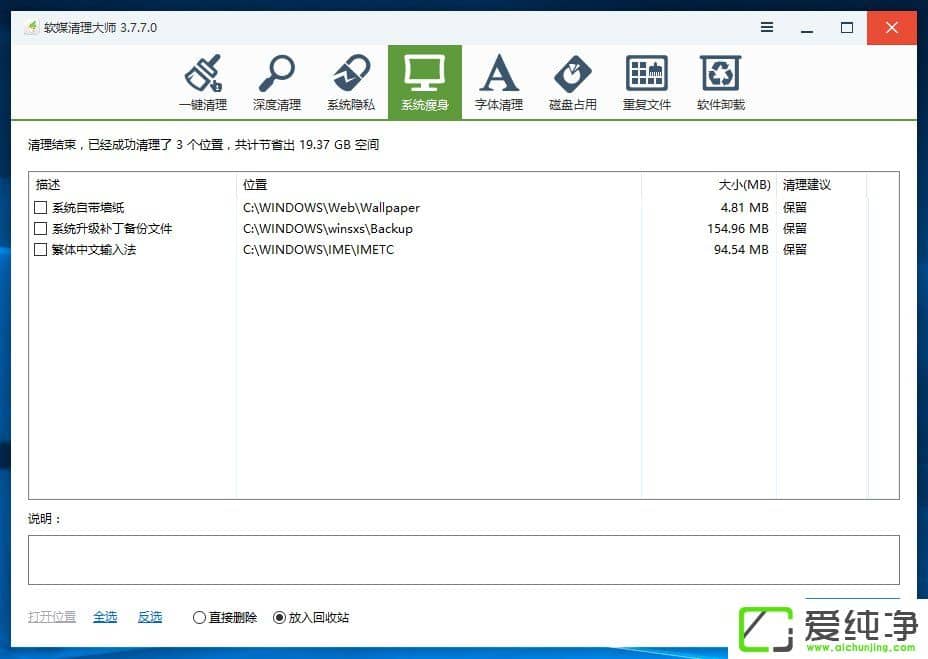Check the 系统升级补丁备份文件 checkbox
Viewport: 928px width, 659px height.
40,228
